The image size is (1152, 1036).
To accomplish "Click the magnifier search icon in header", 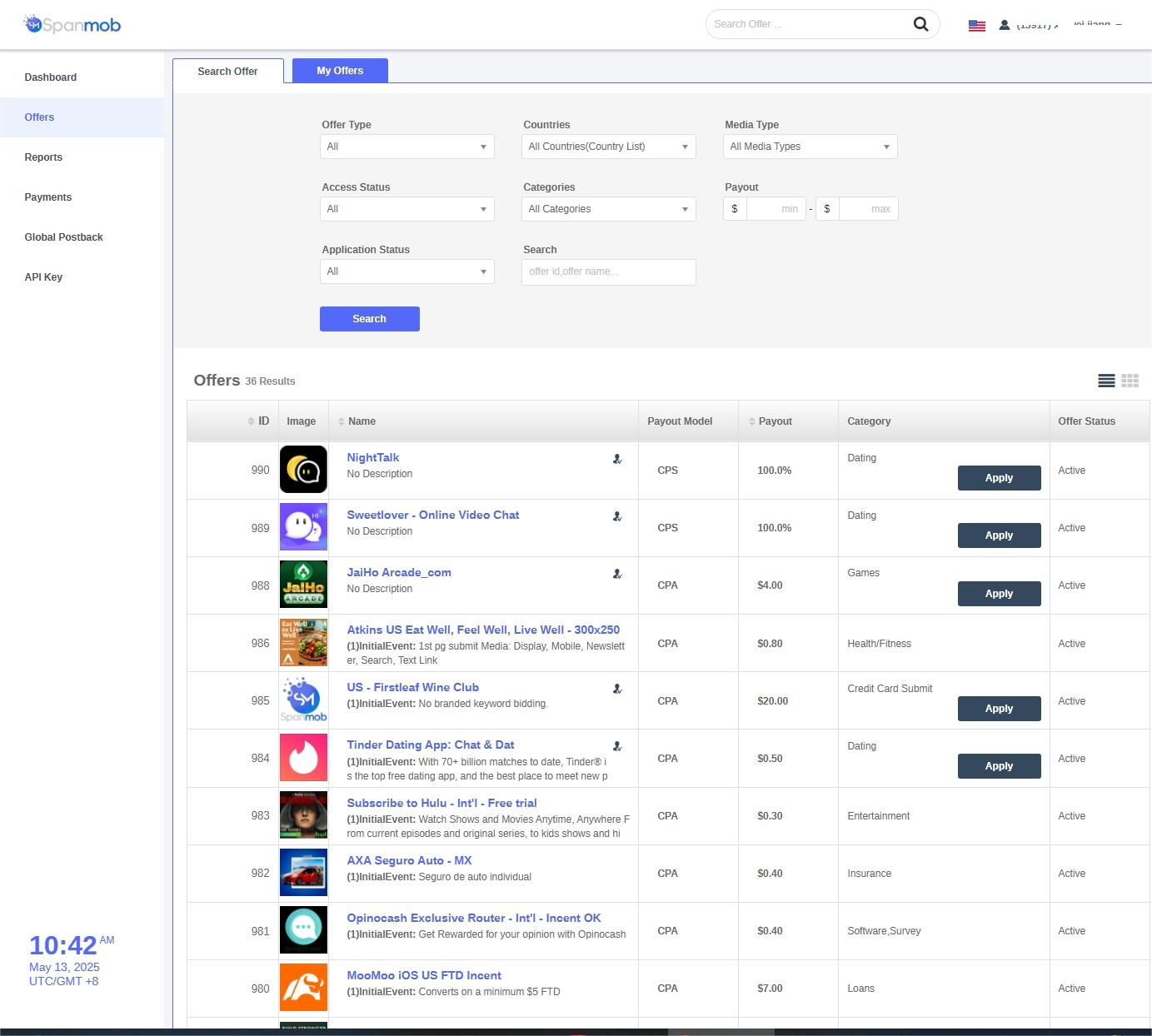I will tap(920, 24).
